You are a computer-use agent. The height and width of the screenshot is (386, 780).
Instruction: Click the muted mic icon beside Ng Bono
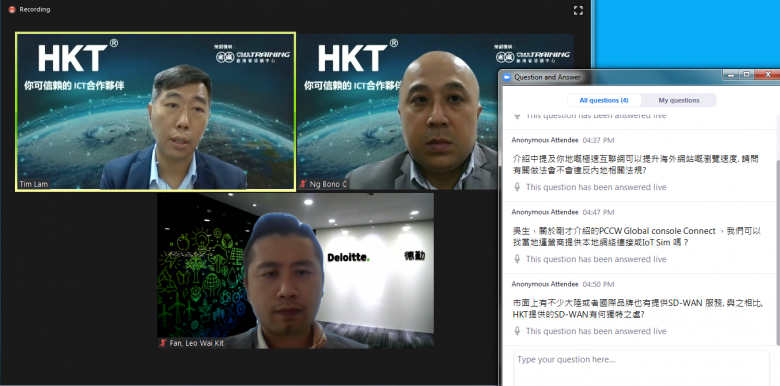pyautogui.click(x=303, y=185)
